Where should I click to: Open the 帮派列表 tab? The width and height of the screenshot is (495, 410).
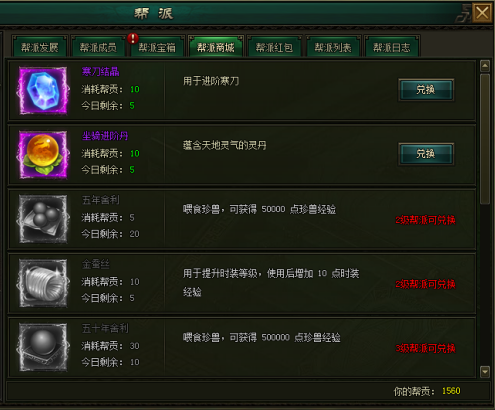click(x=333, y=47)
